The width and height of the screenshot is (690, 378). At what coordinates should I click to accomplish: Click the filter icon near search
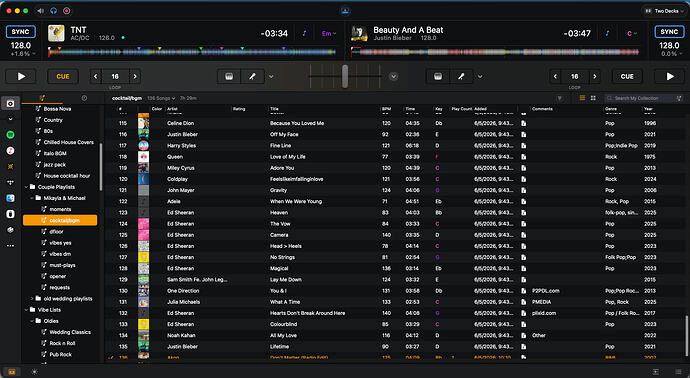click(560, 98)
